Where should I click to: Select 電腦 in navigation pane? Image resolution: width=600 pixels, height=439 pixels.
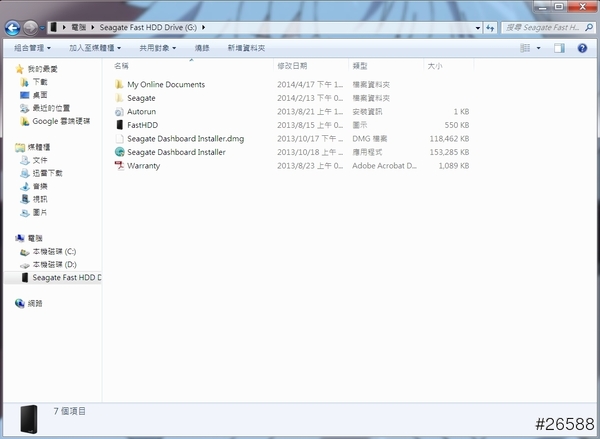point(35,238)
